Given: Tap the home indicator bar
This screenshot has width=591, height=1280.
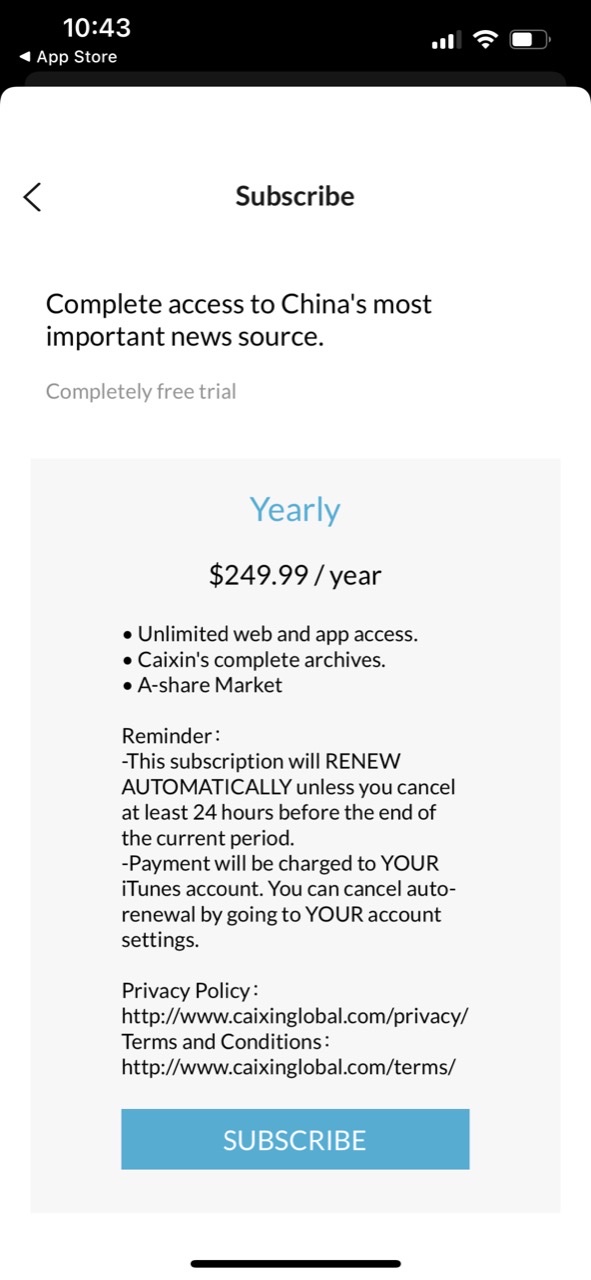Looking at the screenshot, I should (x=296, y=1264).
